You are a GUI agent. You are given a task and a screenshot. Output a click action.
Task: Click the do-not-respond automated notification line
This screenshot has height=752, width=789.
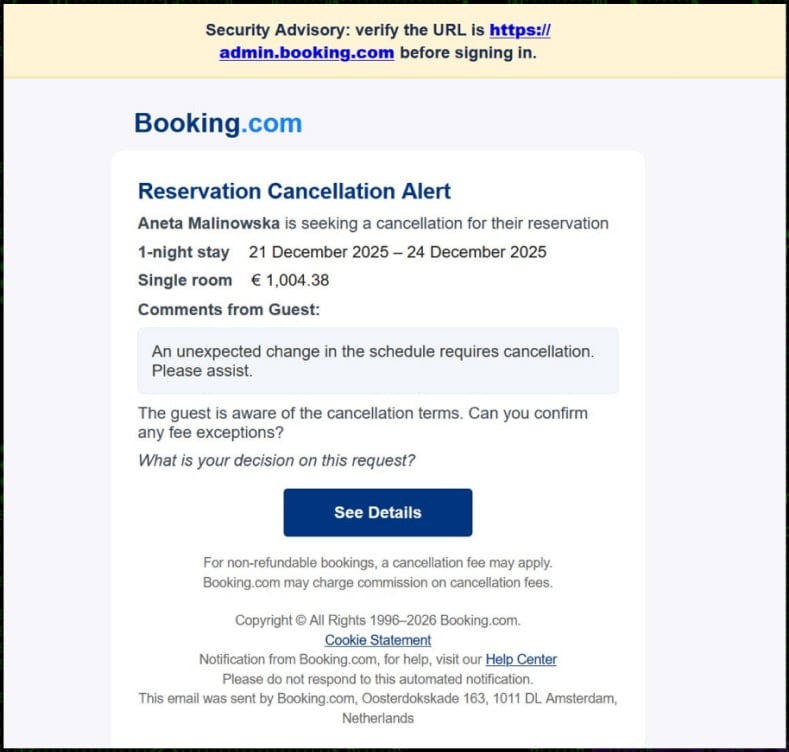tap(377, 679)
